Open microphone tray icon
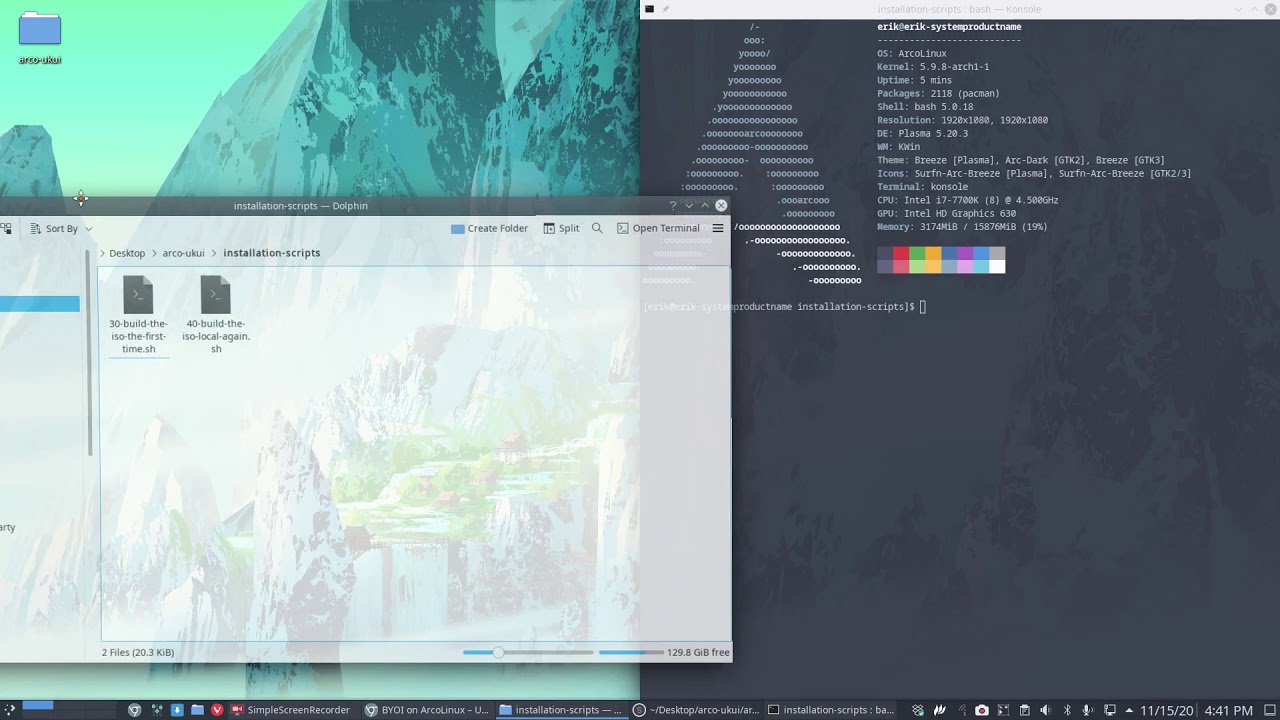Viewport: 1280px width, 720px height. click(x=1087, y=710)
